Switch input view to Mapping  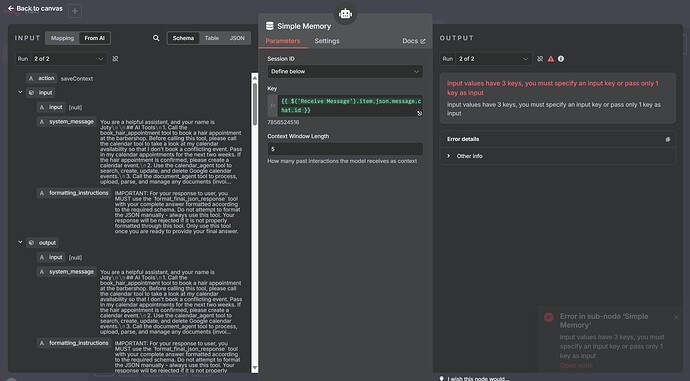click(x=62, y=38)
